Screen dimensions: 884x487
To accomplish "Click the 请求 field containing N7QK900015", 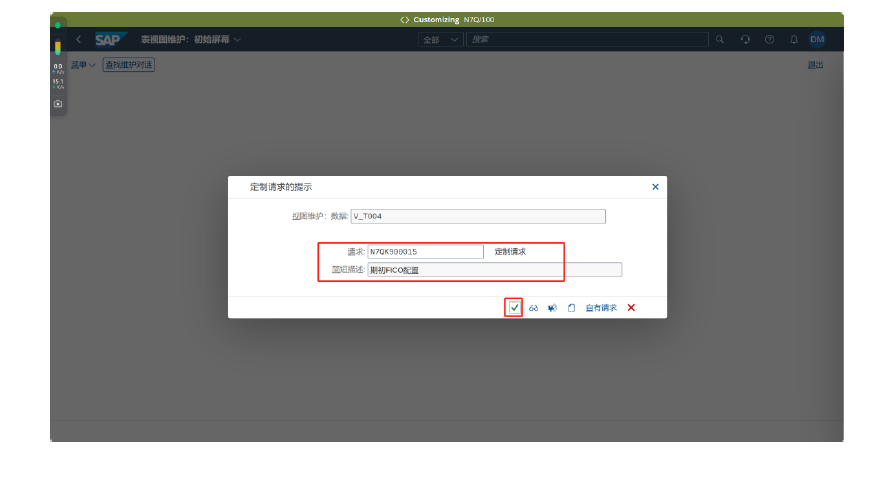I will pyautogui.click(x=425, y=252).
